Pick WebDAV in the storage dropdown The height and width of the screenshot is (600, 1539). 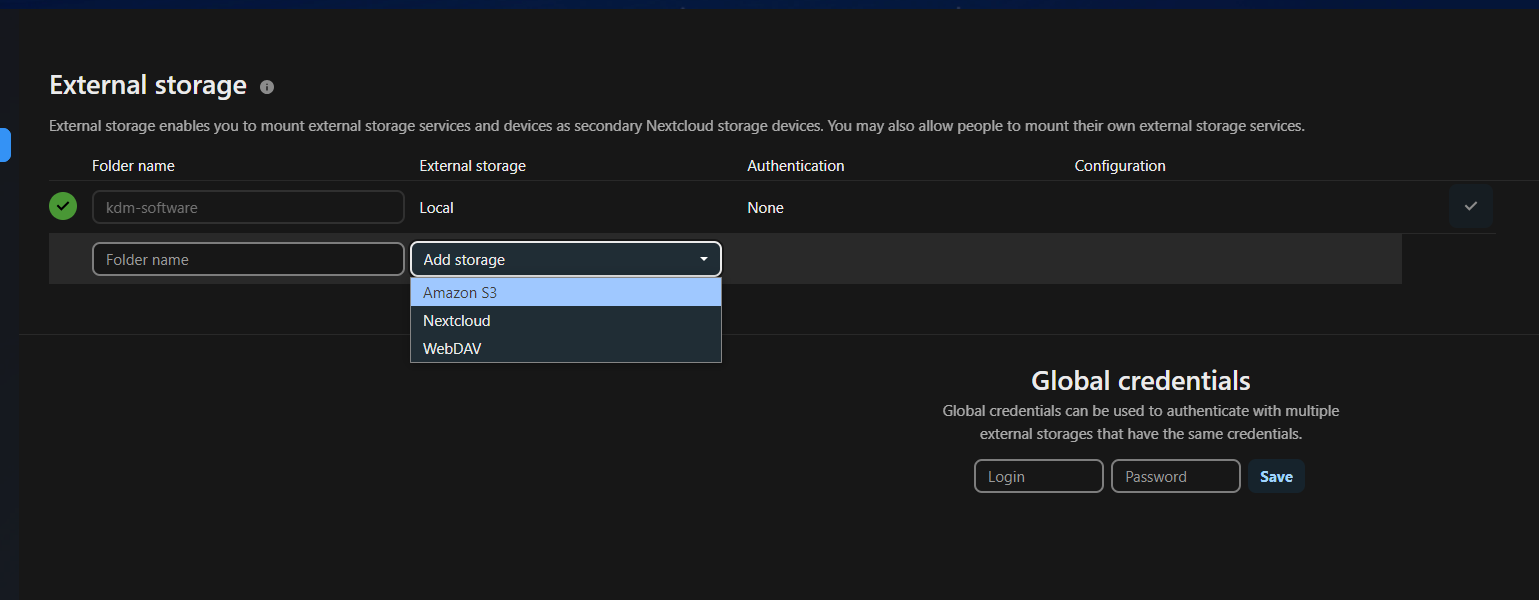(565, 349)
